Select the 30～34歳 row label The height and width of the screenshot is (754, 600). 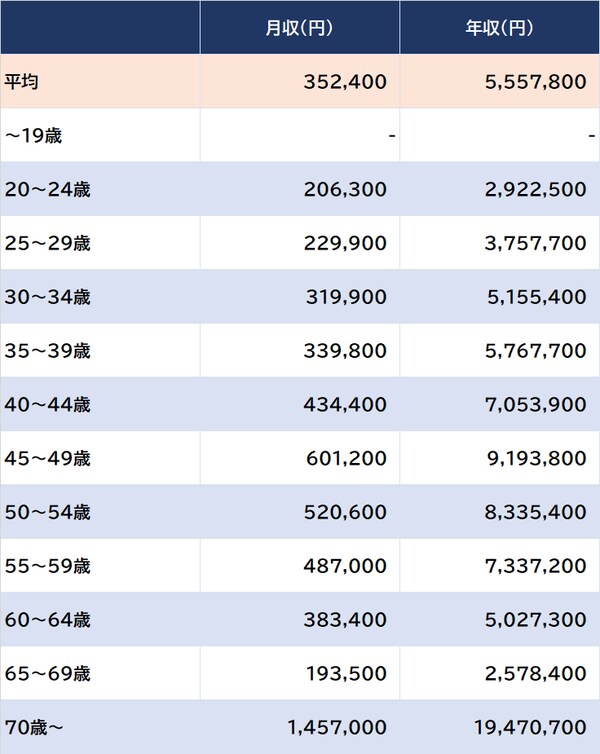[47, 297]
